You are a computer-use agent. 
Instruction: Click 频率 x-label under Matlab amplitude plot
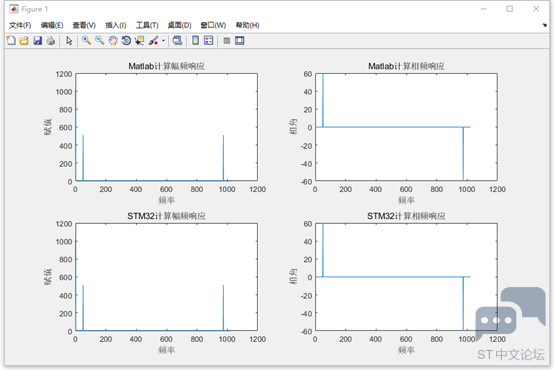(166, 200)
